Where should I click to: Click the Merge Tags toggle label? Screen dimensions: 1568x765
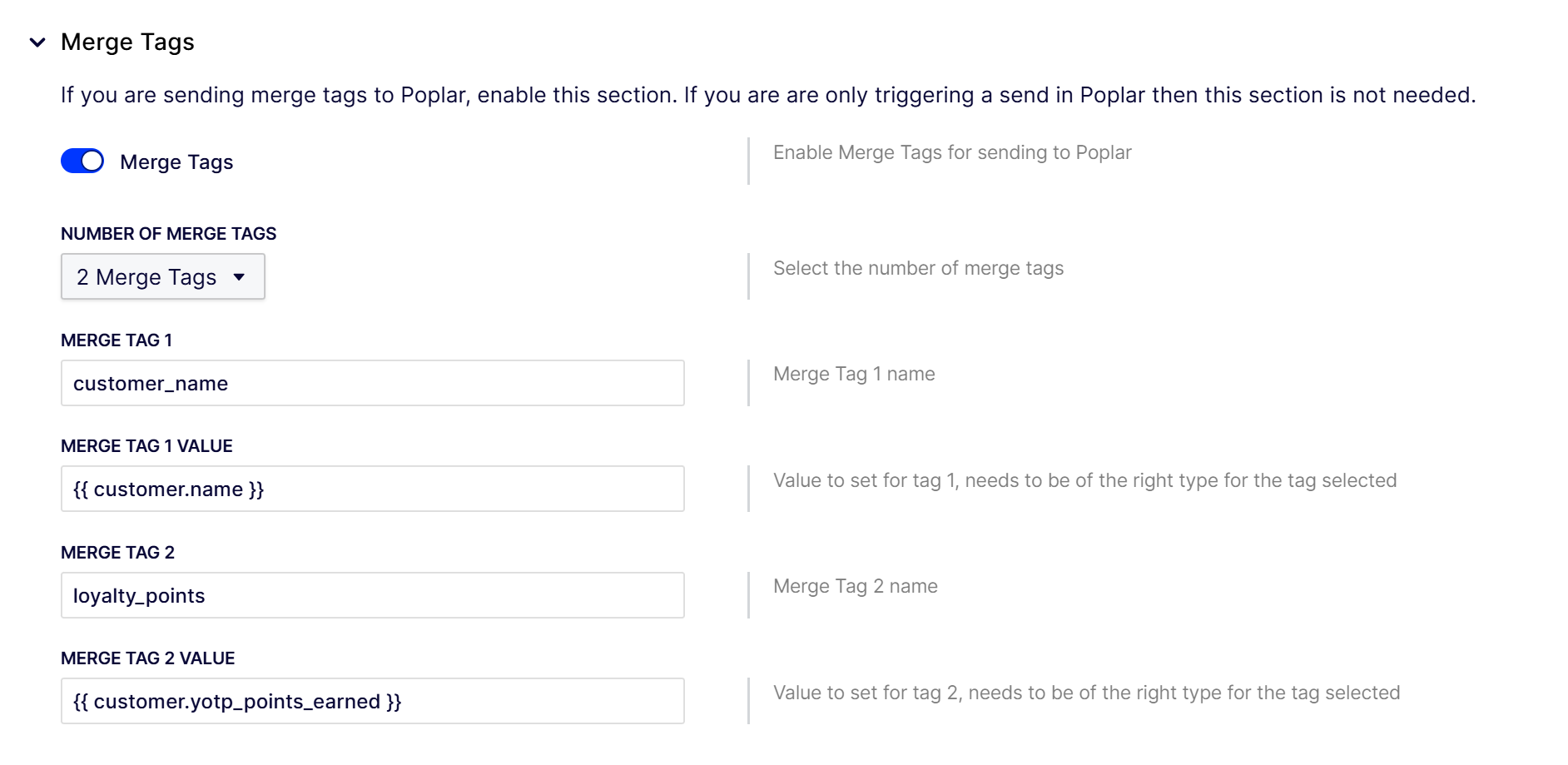176,162
